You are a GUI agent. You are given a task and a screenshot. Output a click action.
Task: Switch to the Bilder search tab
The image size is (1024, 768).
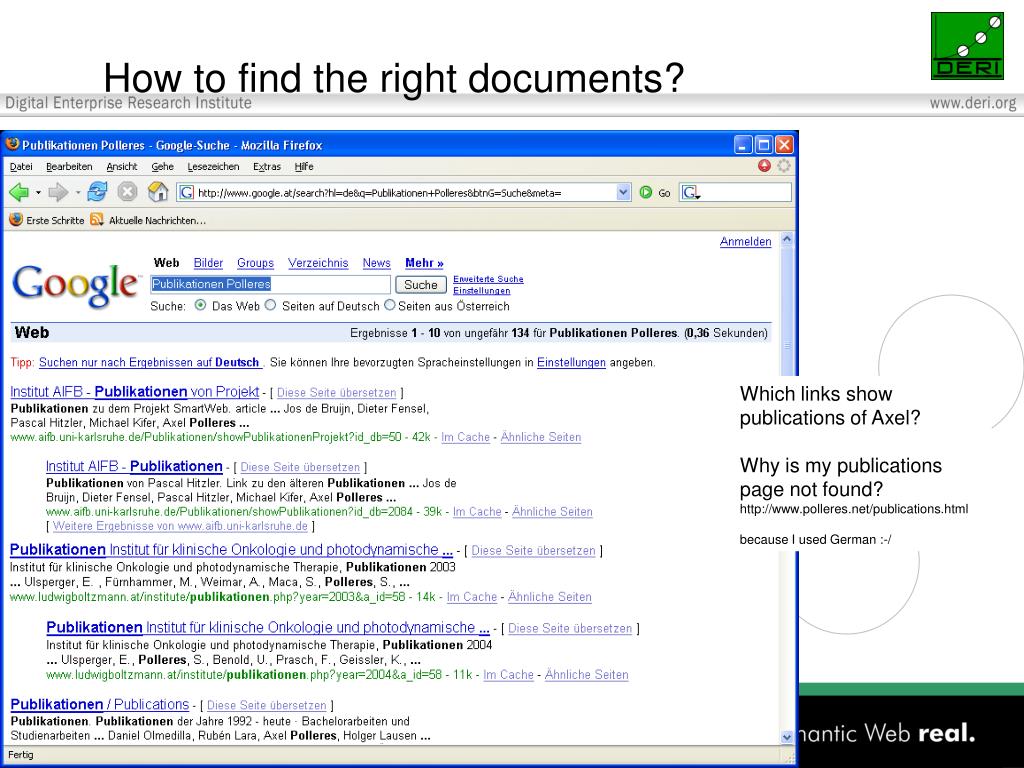(x=208, y=263)
